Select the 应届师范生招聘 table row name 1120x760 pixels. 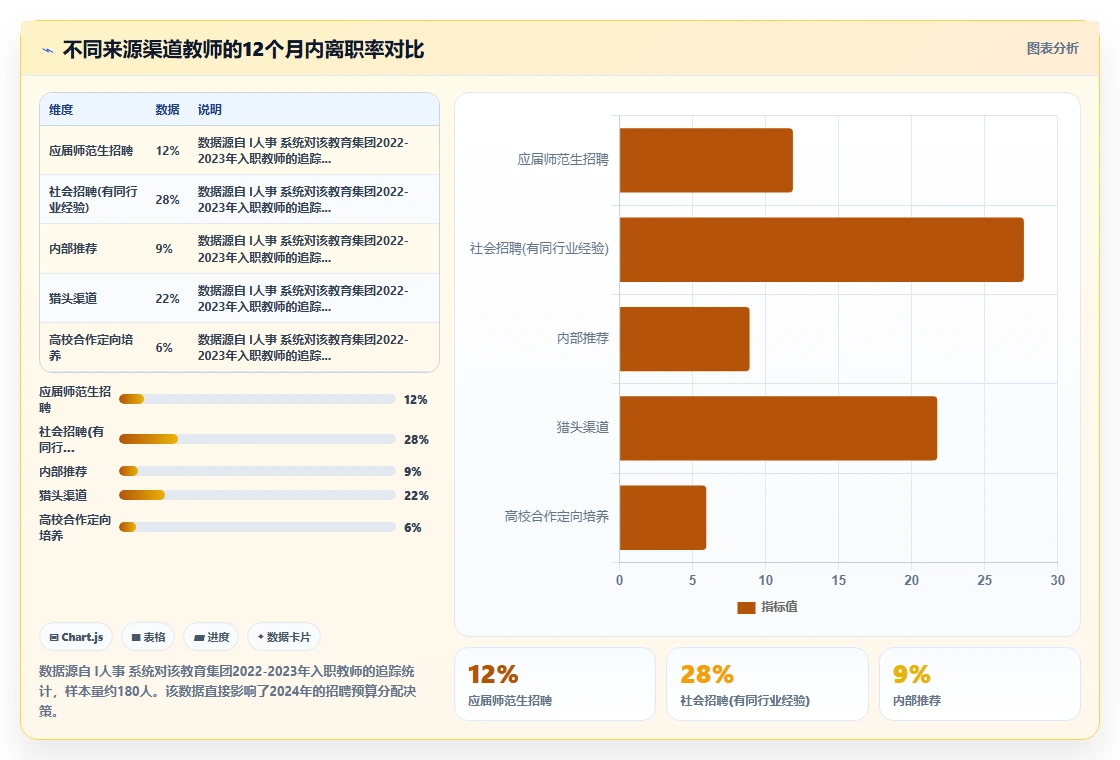click(91, 151)
